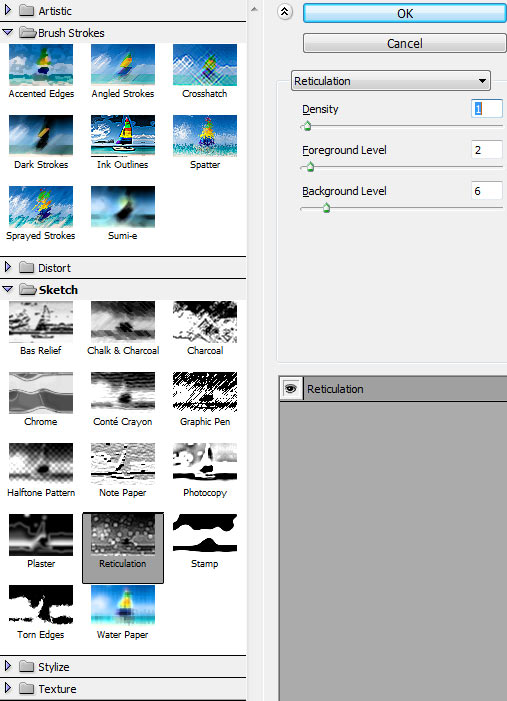Click the Foreground Level value field

[x=486, y=150]
